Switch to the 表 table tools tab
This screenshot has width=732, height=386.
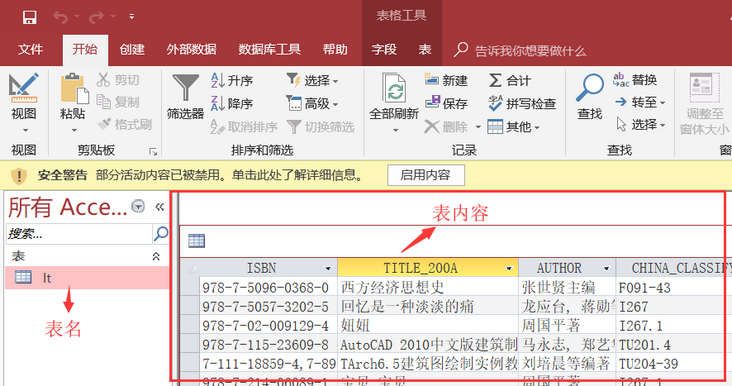tap(424, 49)
